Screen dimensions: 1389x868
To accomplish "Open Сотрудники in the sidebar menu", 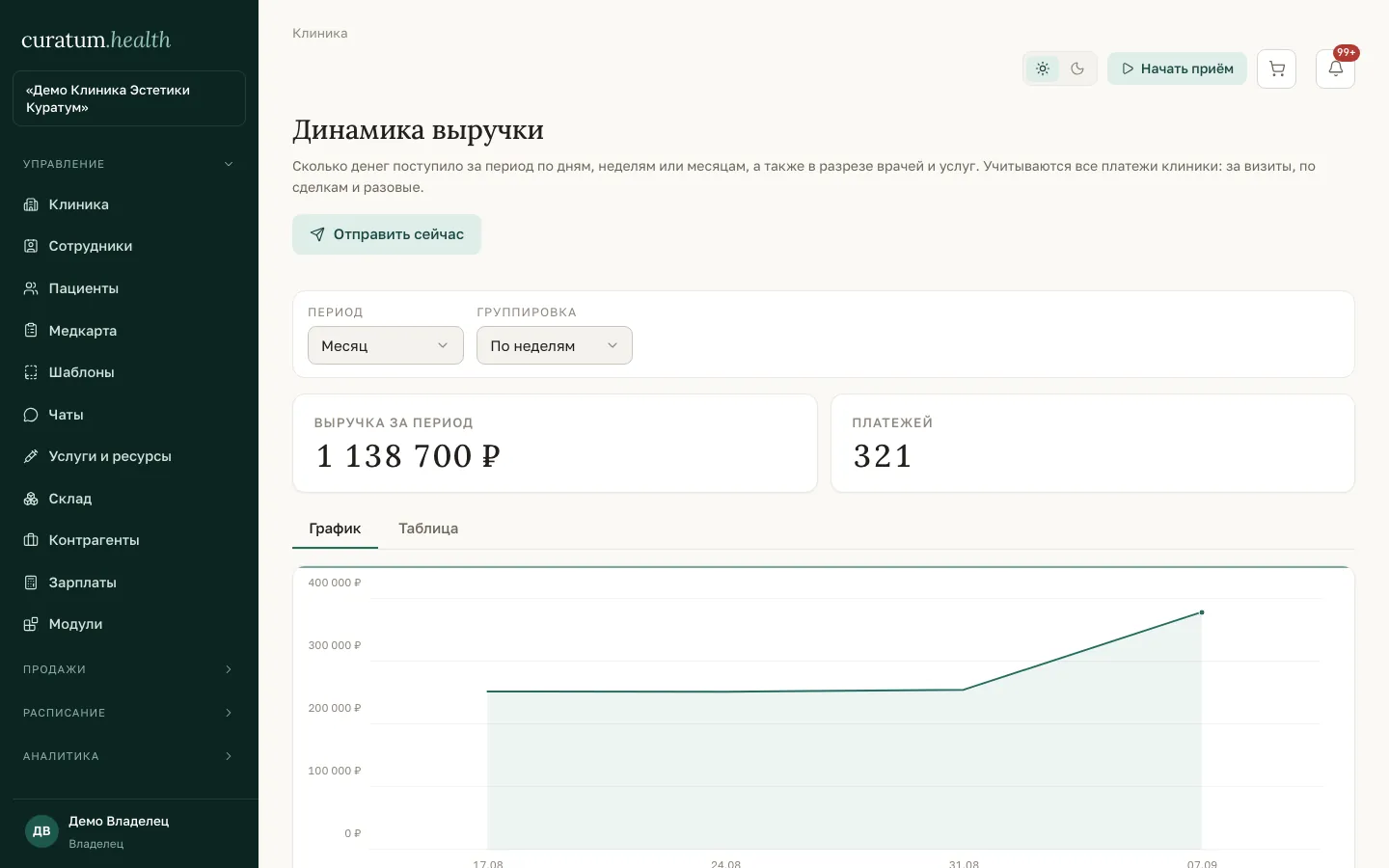I will [x=129, y=246].
